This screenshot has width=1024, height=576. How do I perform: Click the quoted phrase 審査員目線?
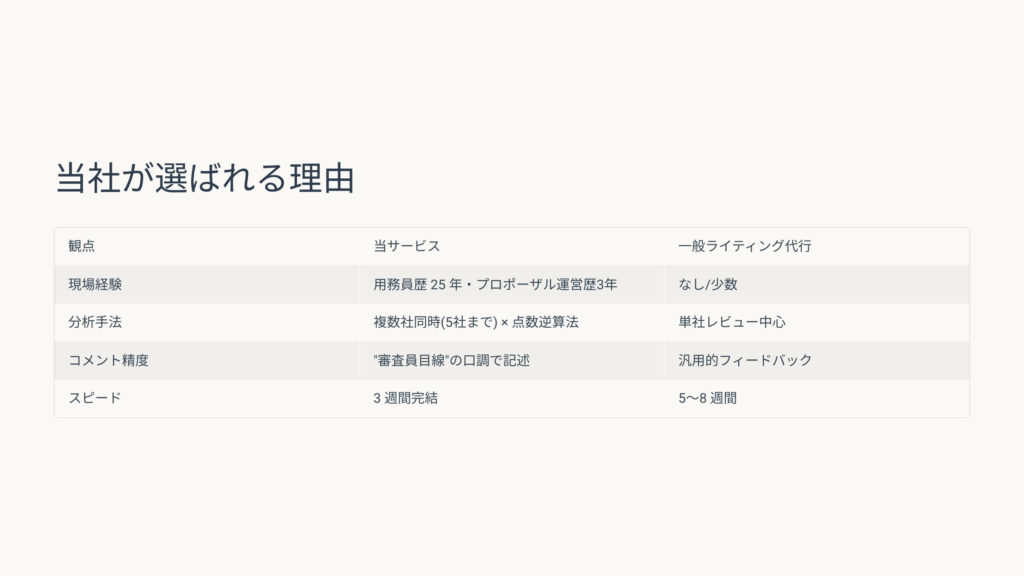coord(410,360)
